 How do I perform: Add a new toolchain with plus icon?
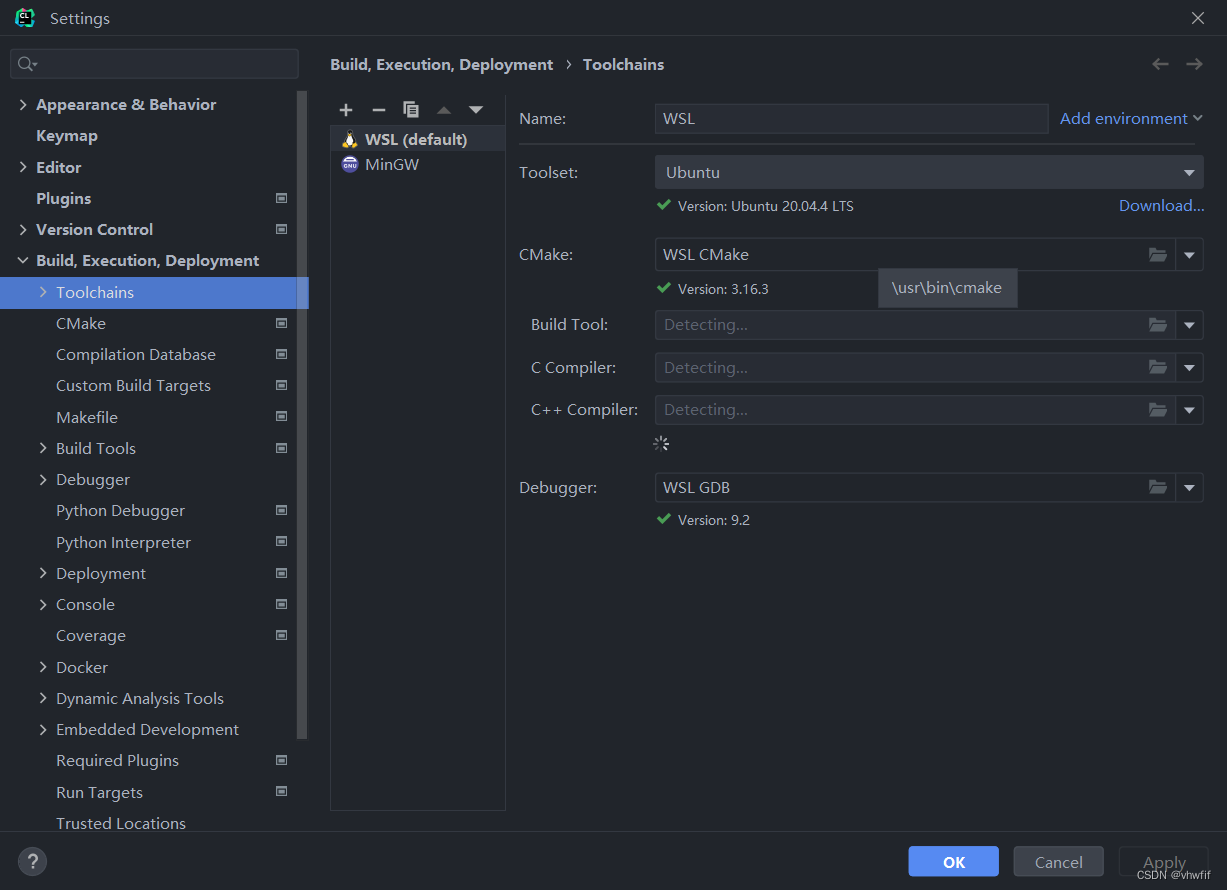pos(346,110)
